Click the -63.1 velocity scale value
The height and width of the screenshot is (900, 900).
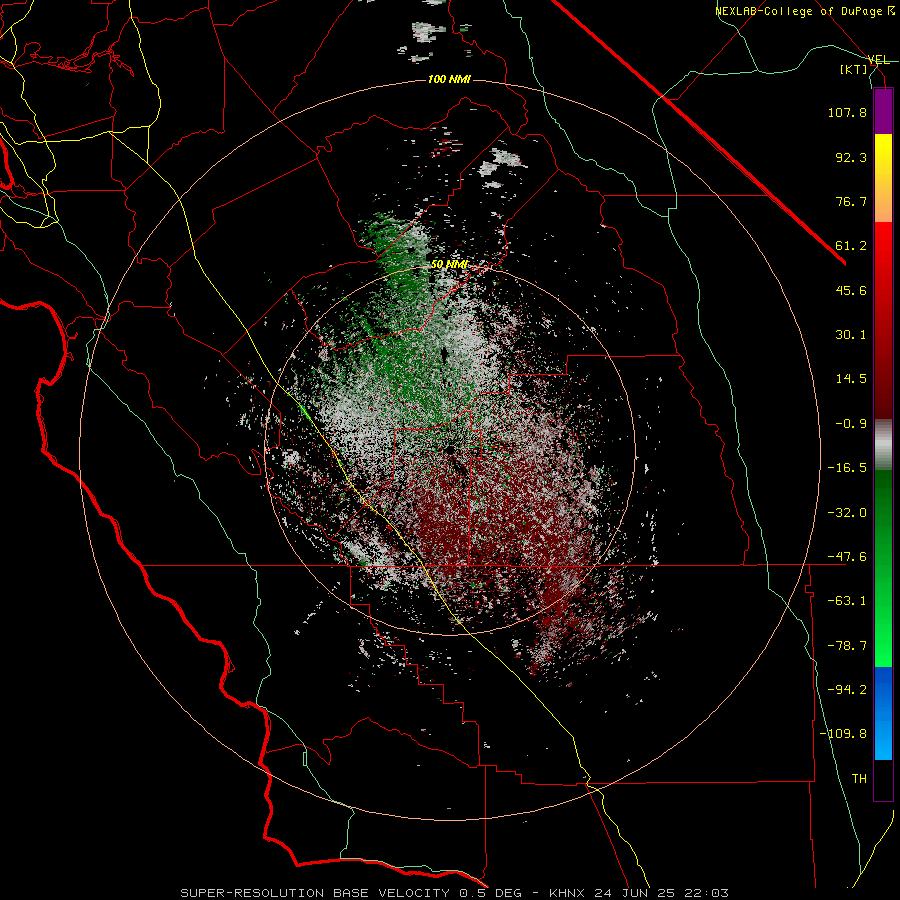point(847,601)
